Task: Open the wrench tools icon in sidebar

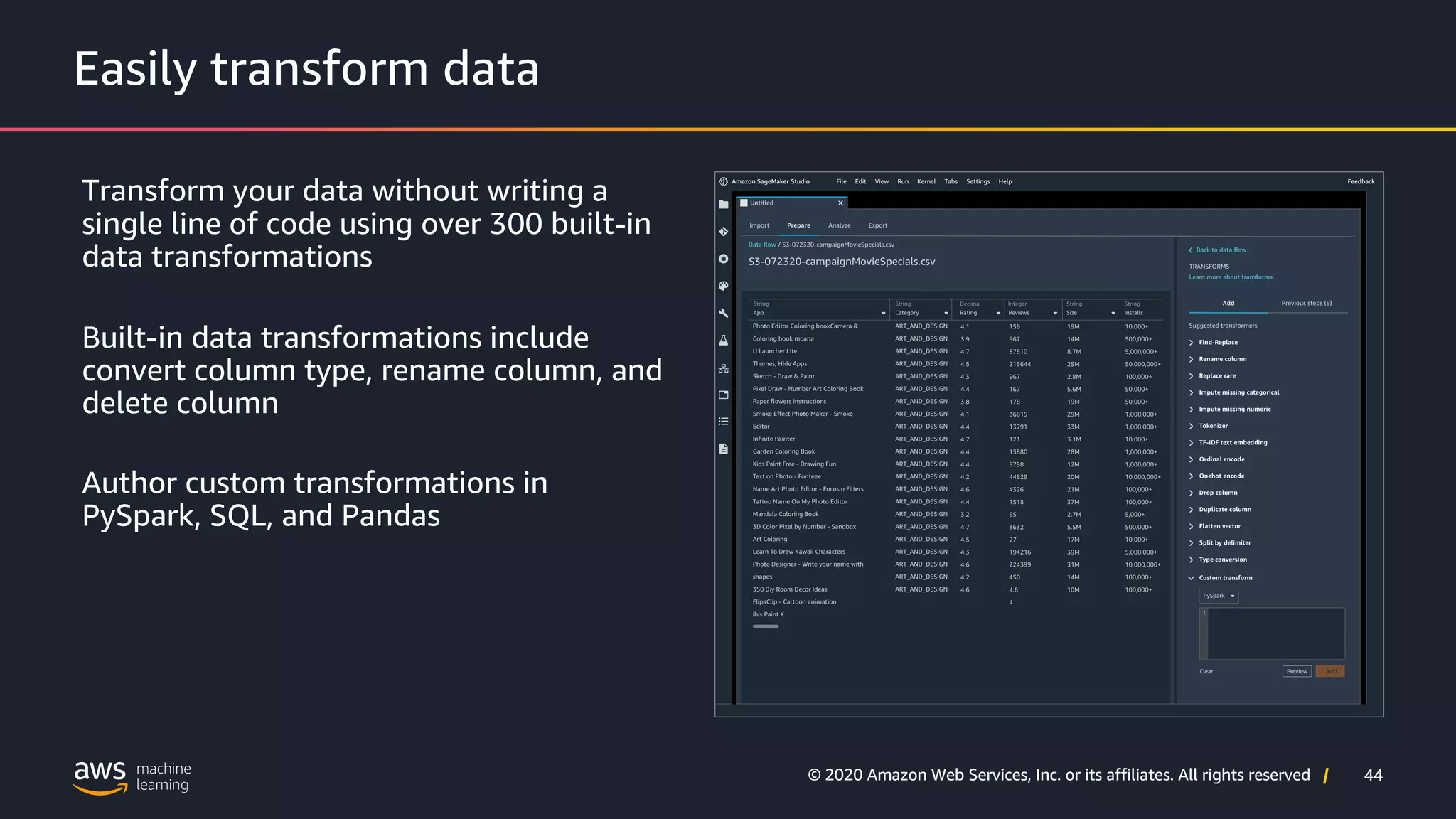Action: (723, 313)
